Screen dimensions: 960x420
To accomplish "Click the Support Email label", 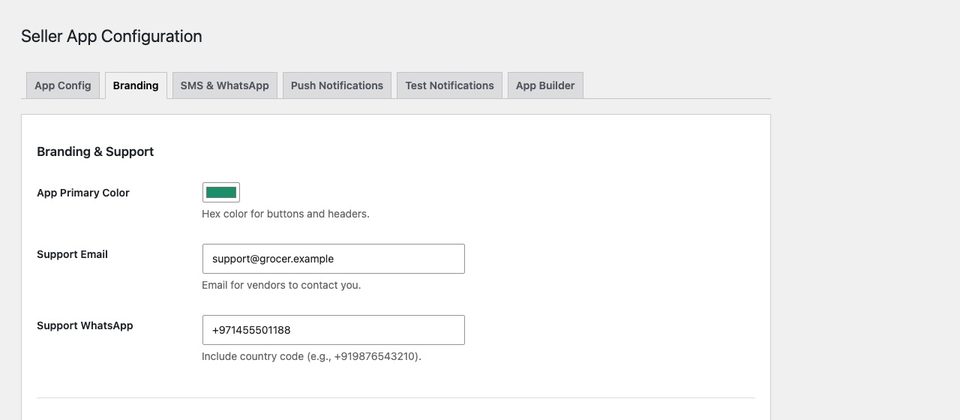I will click(x=72, y=254).
